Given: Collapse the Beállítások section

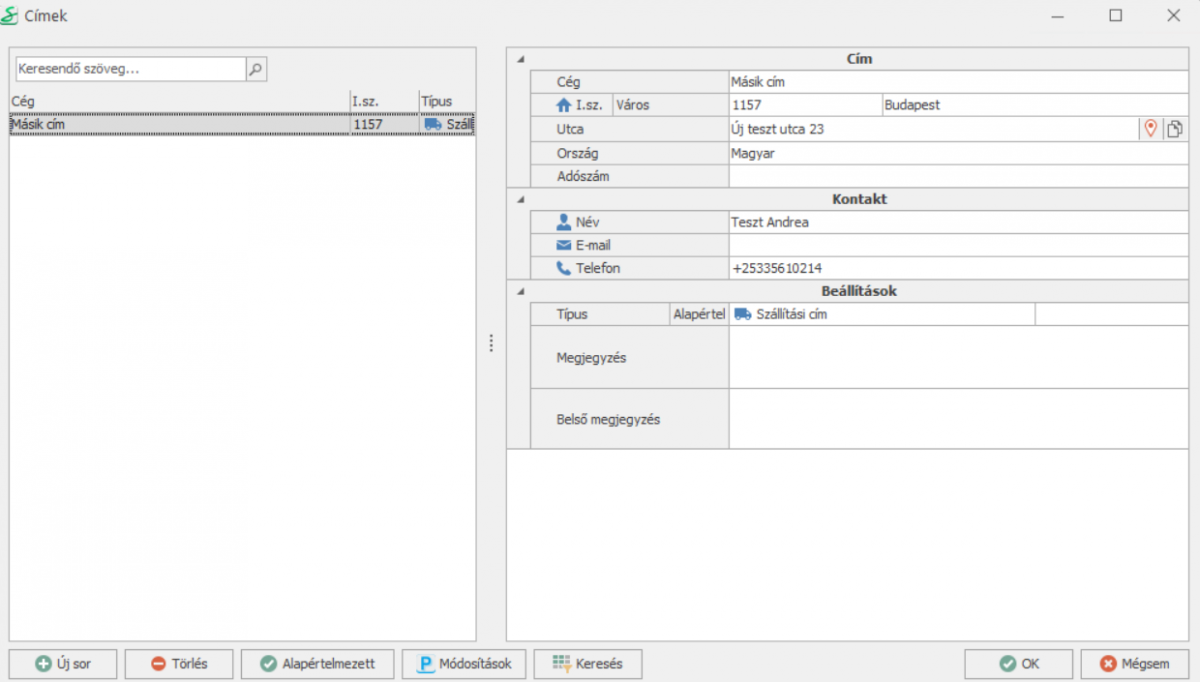Looking at the screenshot, I should coord(519,291).
